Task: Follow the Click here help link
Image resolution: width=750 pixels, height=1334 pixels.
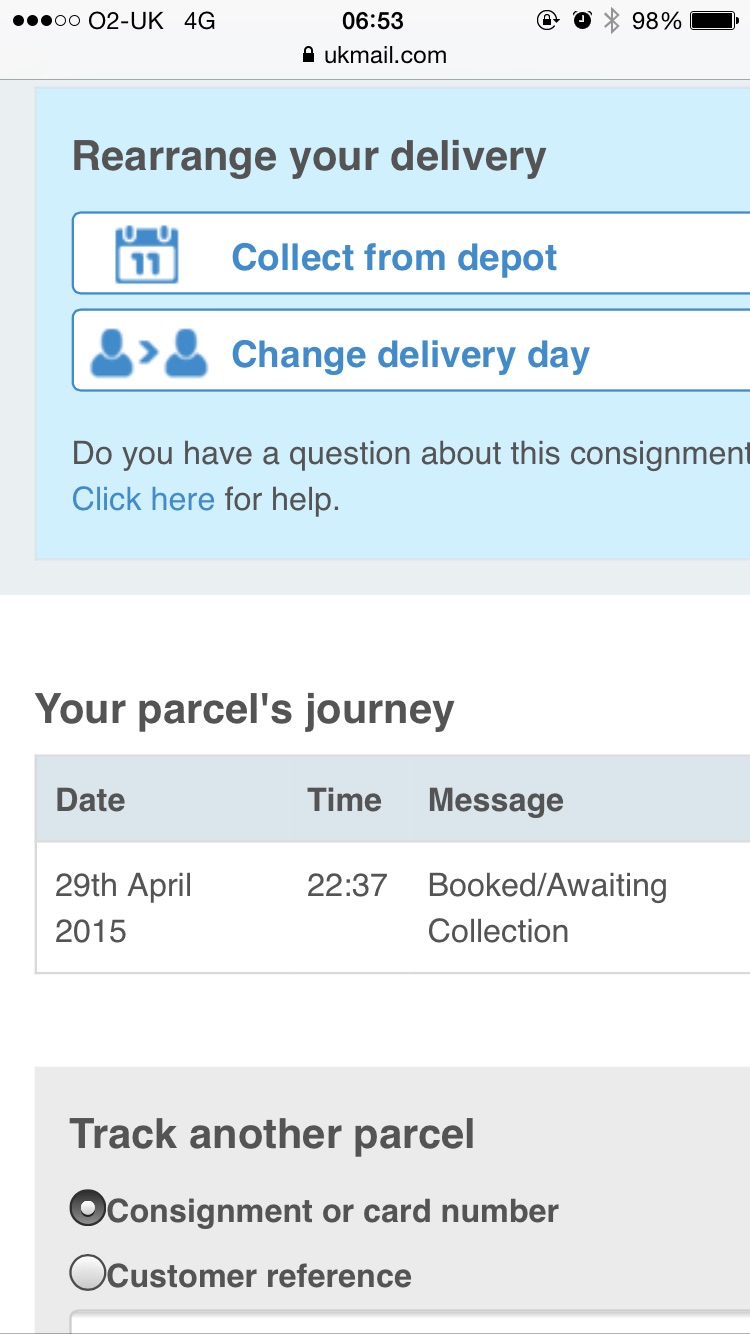Action: tap(143, 499)
